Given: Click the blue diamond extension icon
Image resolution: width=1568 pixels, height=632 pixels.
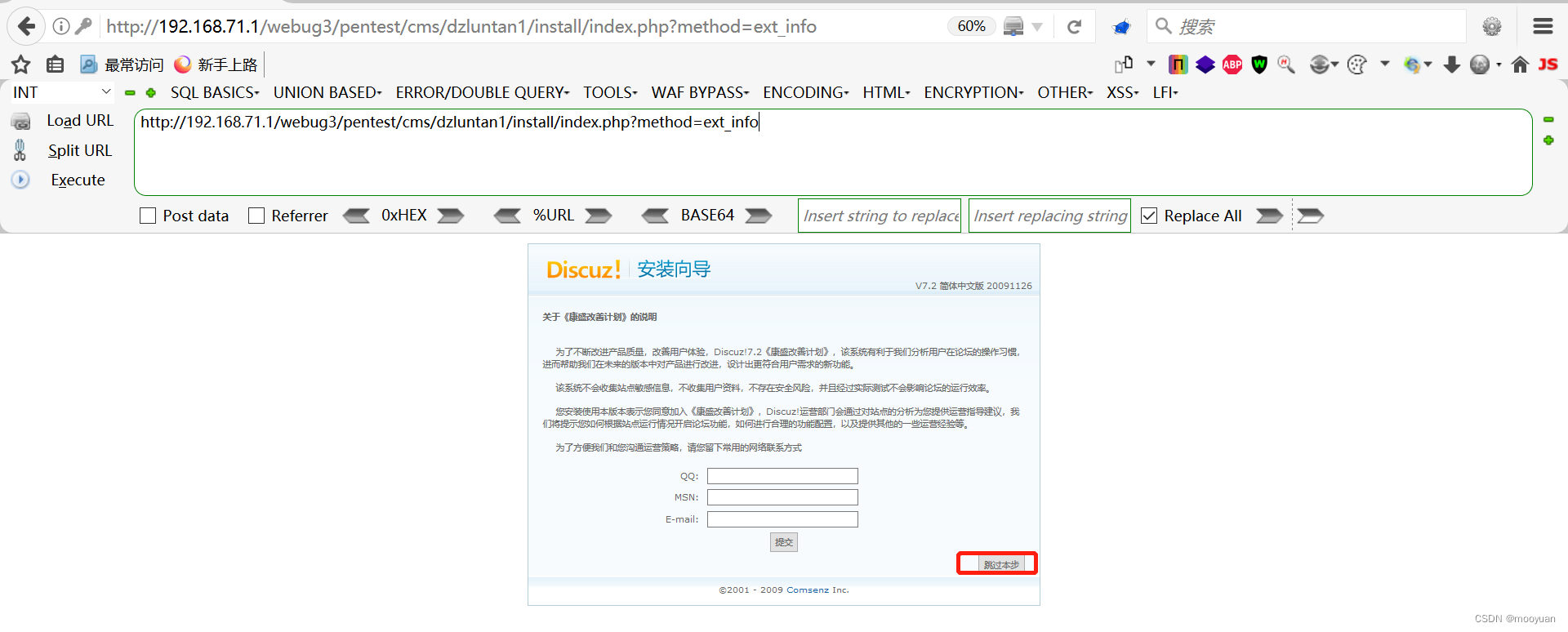Looking at the screenshot, I should point(1205,65).
